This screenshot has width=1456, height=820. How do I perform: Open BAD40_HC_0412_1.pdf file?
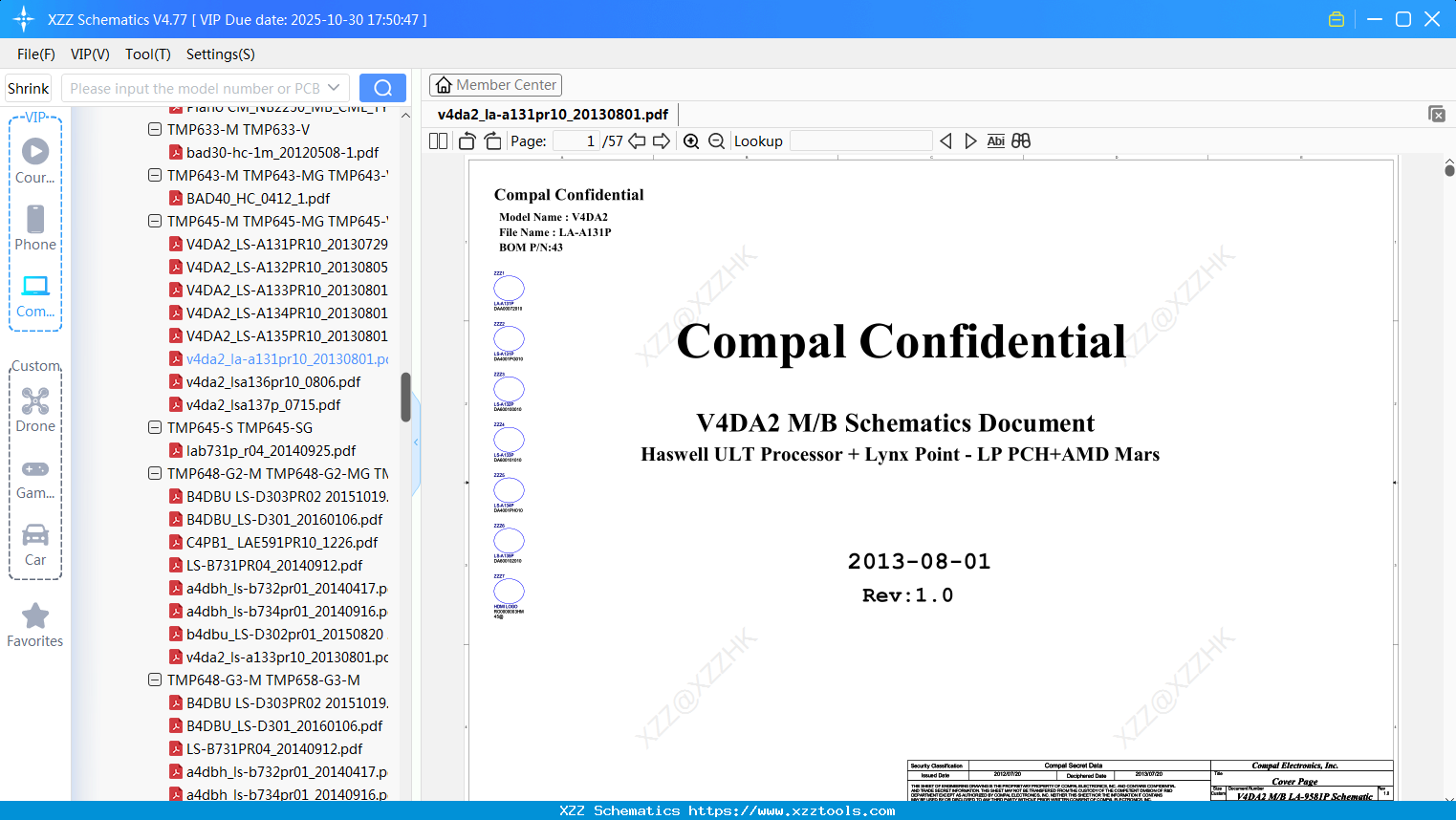[258, 198]
